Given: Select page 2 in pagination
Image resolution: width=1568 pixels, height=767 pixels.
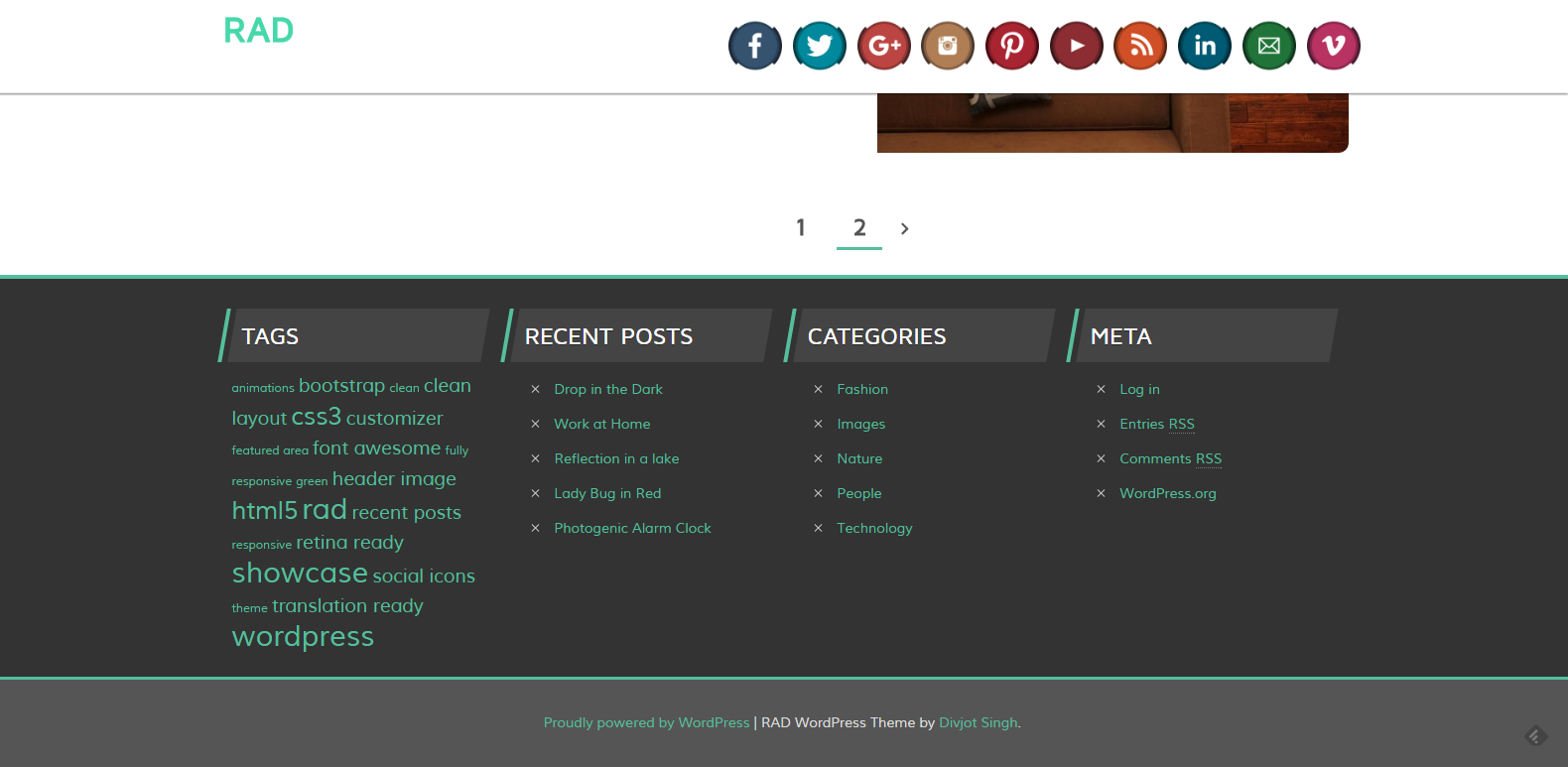Looking at the screenshot, I should tap(859, 227).
